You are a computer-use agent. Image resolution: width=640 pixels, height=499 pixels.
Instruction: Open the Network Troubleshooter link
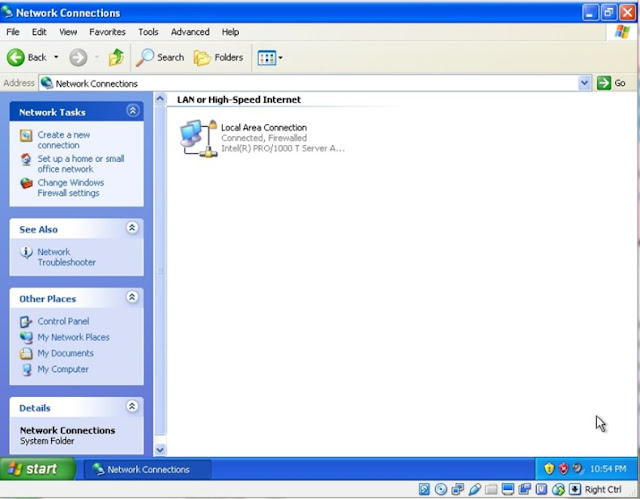(x=67, y=257)
